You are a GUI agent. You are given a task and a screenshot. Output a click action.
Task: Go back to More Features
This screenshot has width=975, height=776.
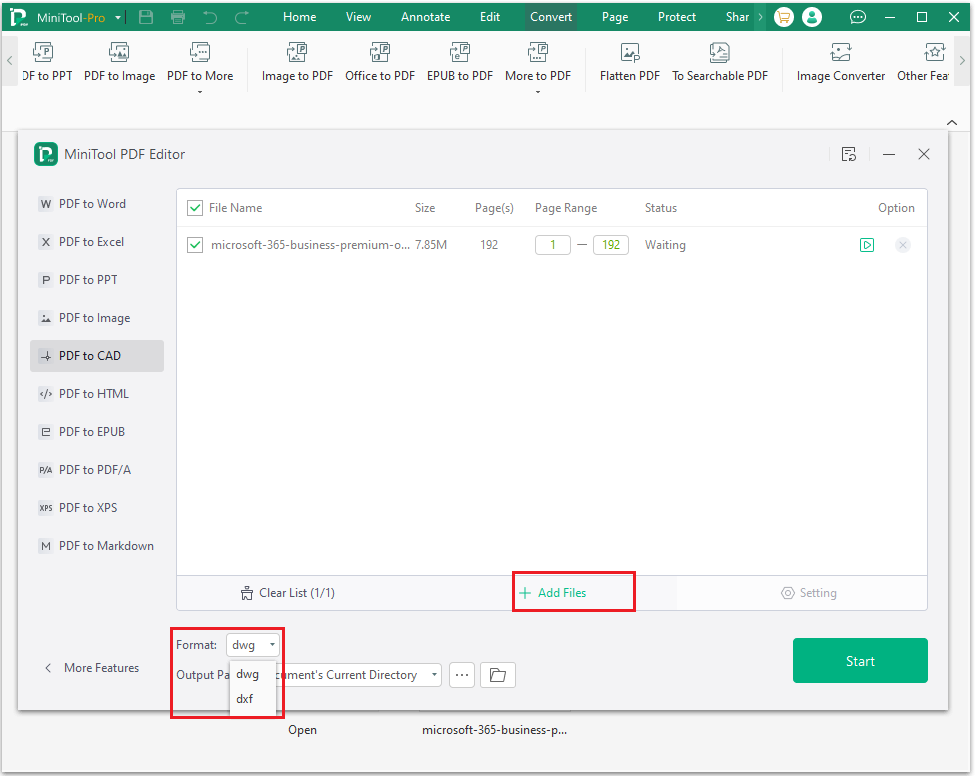pyautogui.click(x=92, y=668)
